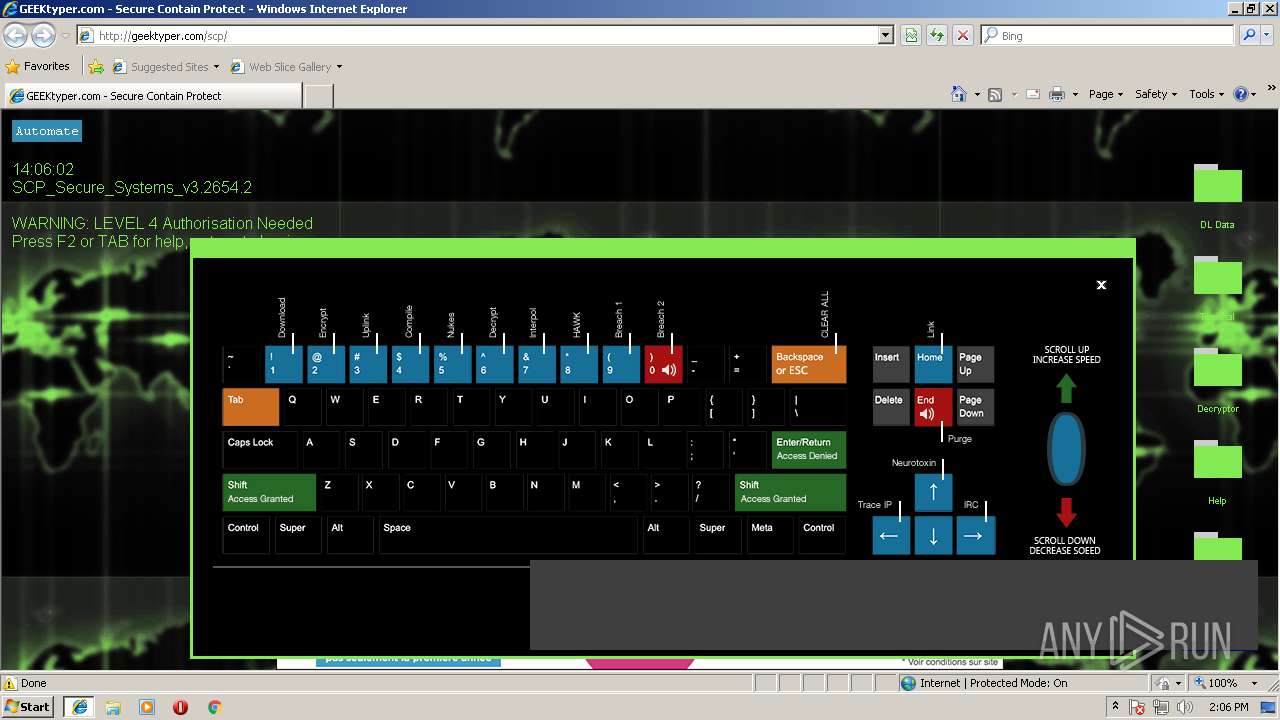The height and width of the screenshot is (720, 1280).
Task: Open the Help folder
Action: [1217, 472]
